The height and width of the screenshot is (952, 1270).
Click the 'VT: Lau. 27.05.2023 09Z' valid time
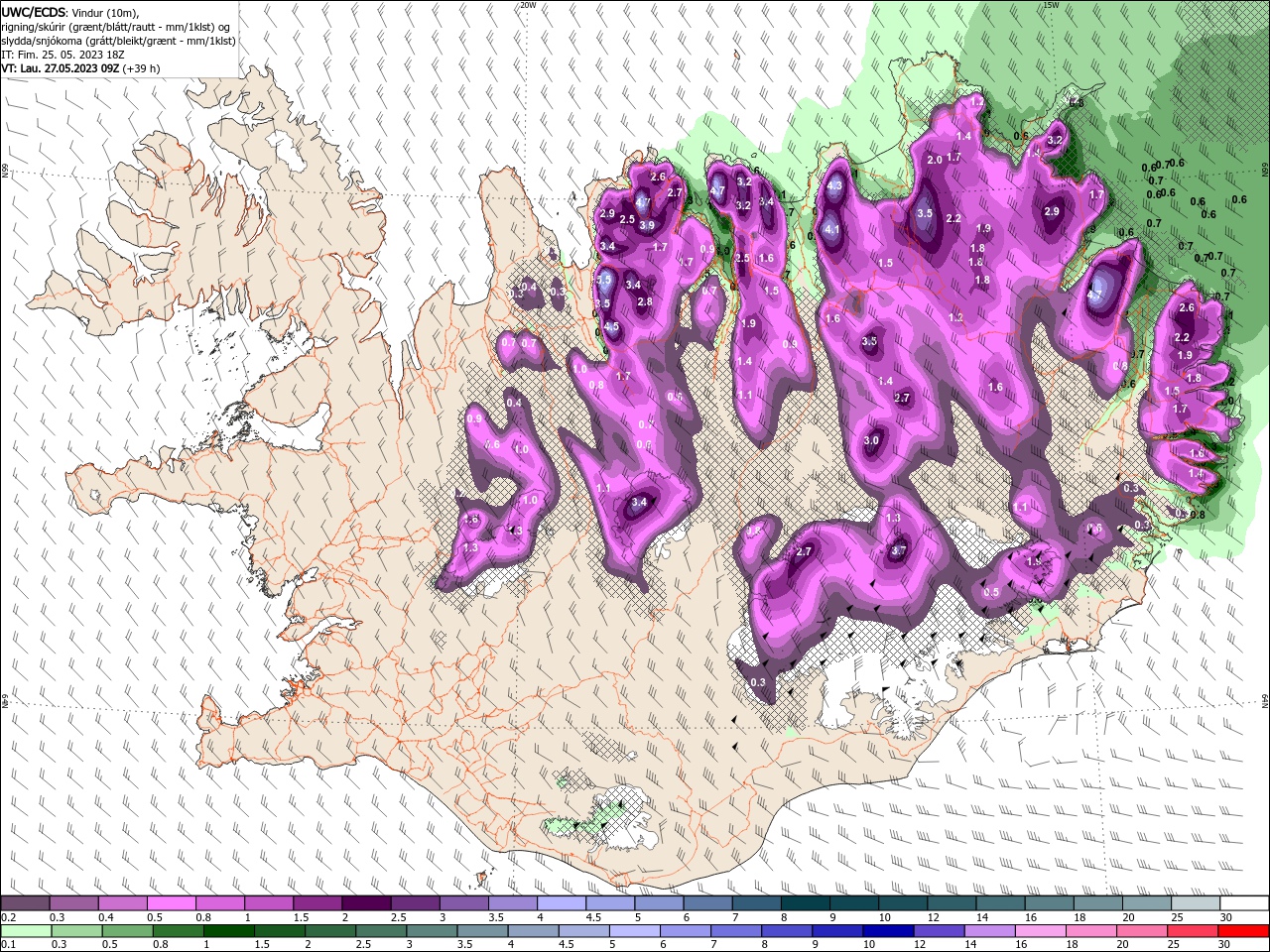[62, 68]
